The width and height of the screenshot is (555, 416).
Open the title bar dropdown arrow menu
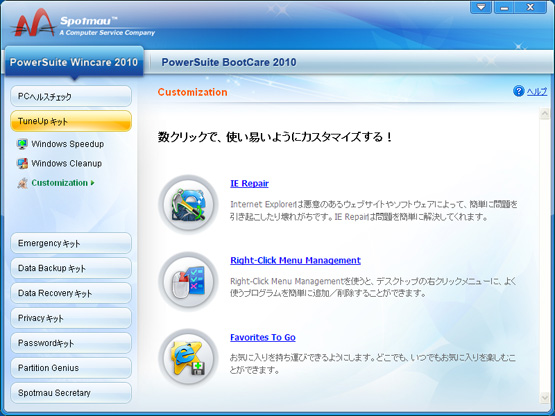tap(481, 7)
